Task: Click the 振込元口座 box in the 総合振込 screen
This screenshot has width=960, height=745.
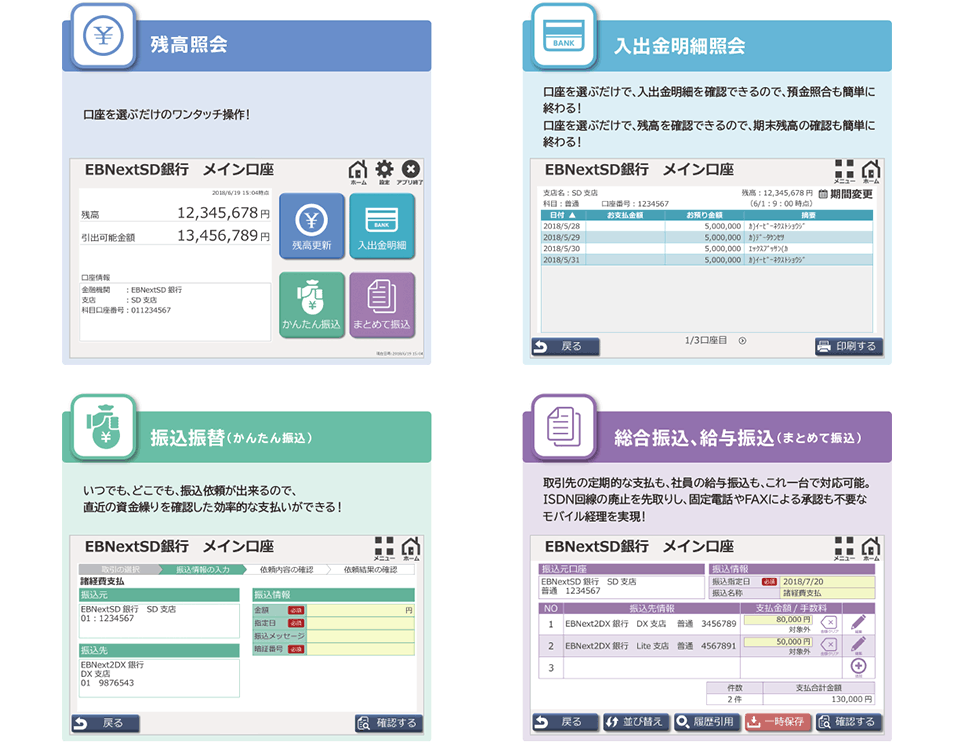Action: point(621,586)
